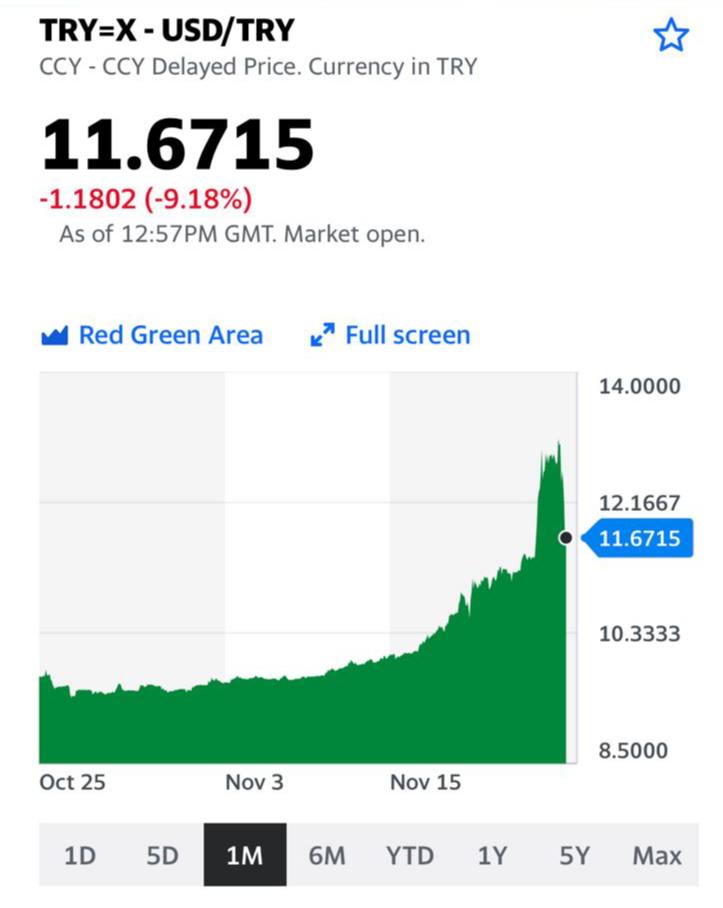Click the Oct 25 date label
Screen dimensions: 723x908
(x=72, y=782)
